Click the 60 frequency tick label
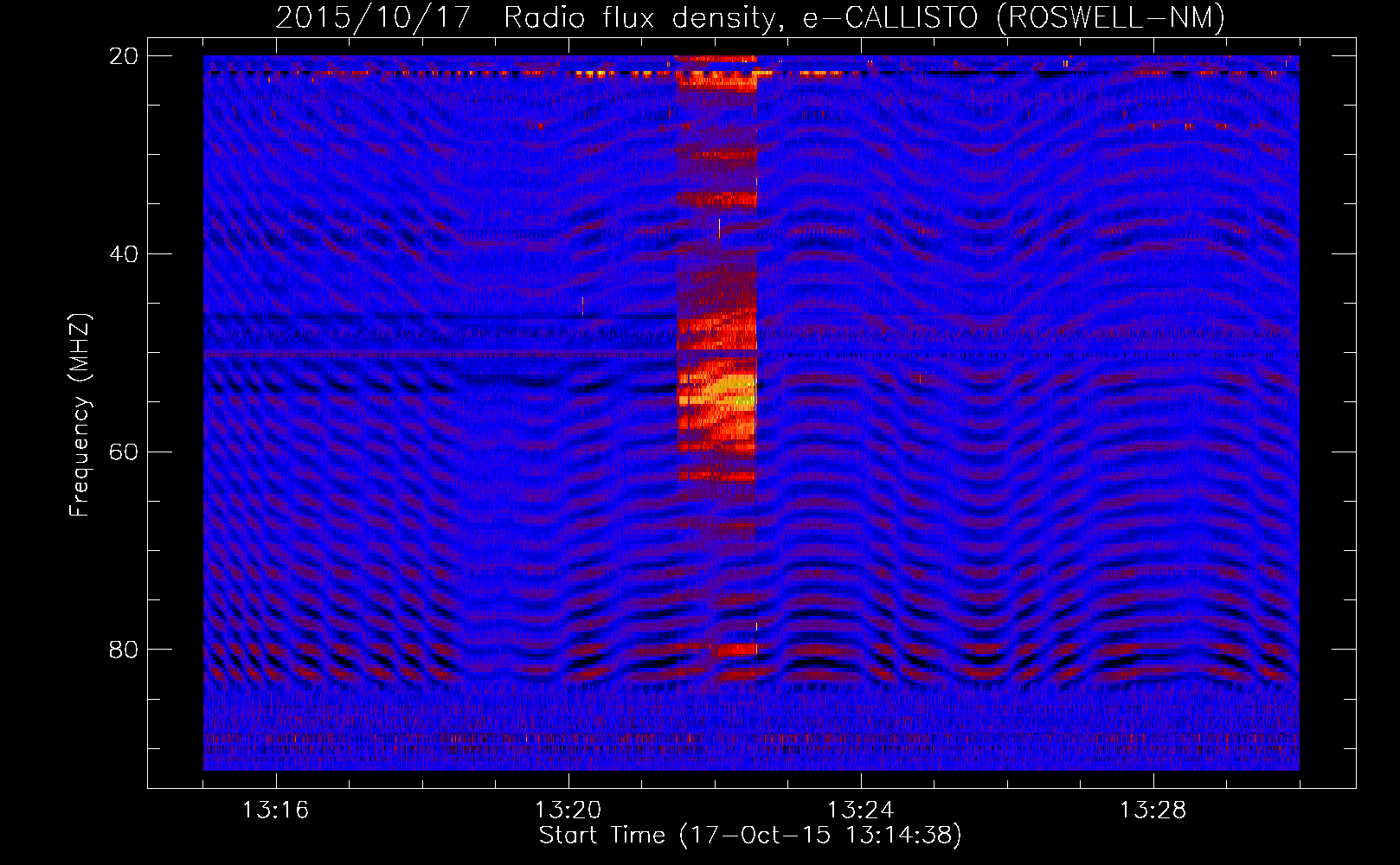 click(x=124, y=452)
